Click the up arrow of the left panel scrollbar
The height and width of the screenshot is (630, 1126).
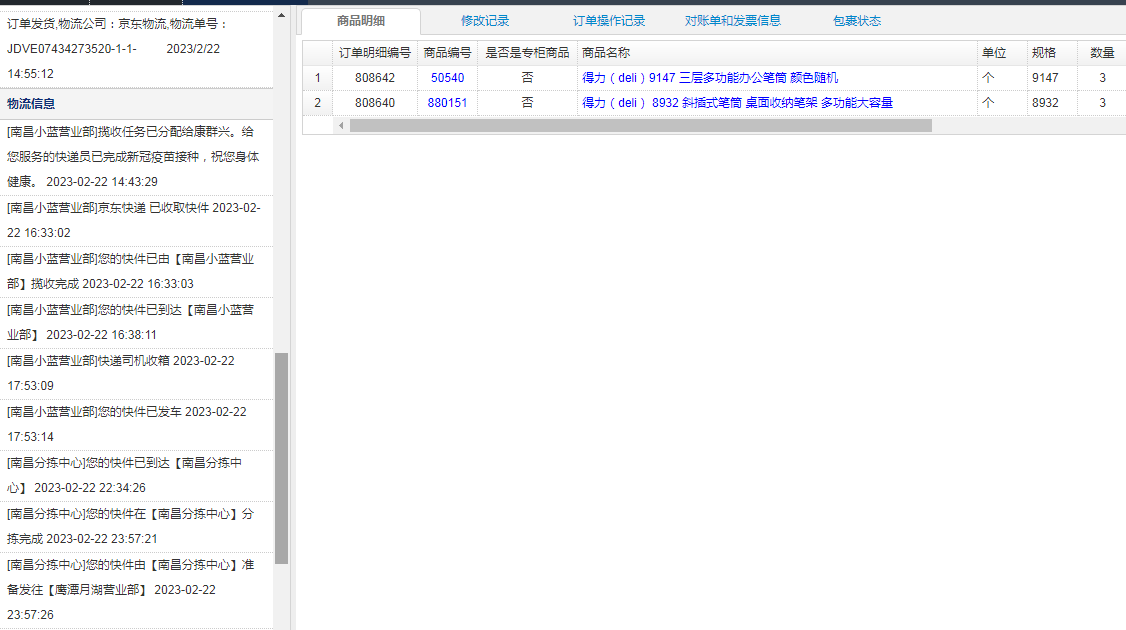282,15
